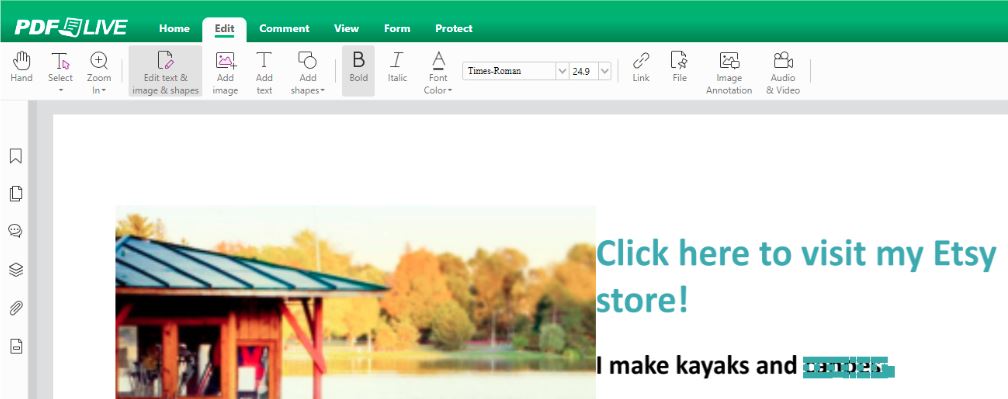Click the File attachment tool

(680, 67)
